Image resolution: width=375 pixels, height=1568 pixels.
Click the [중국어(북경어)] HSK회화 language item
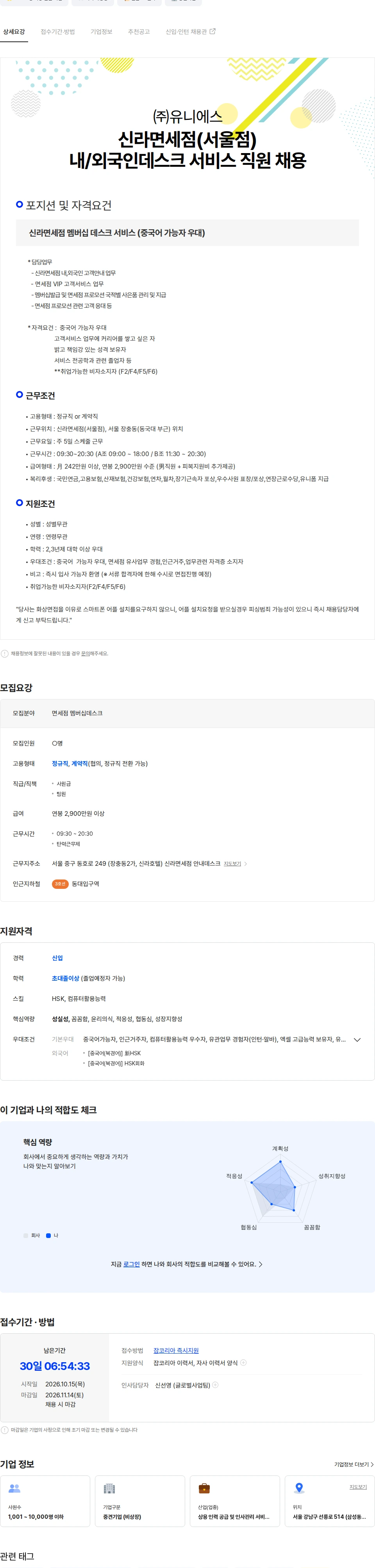(116, 1063)
